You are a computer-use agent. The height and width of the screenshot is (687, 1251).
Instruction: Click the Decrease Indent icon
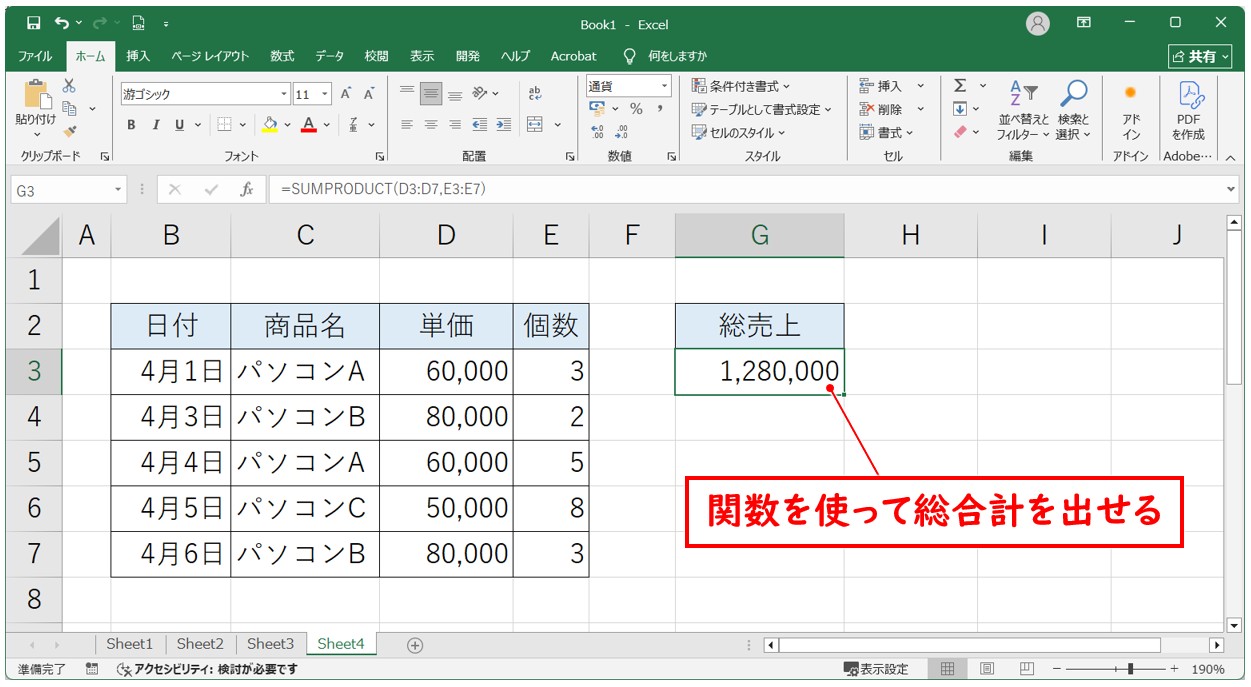[479, 125]
